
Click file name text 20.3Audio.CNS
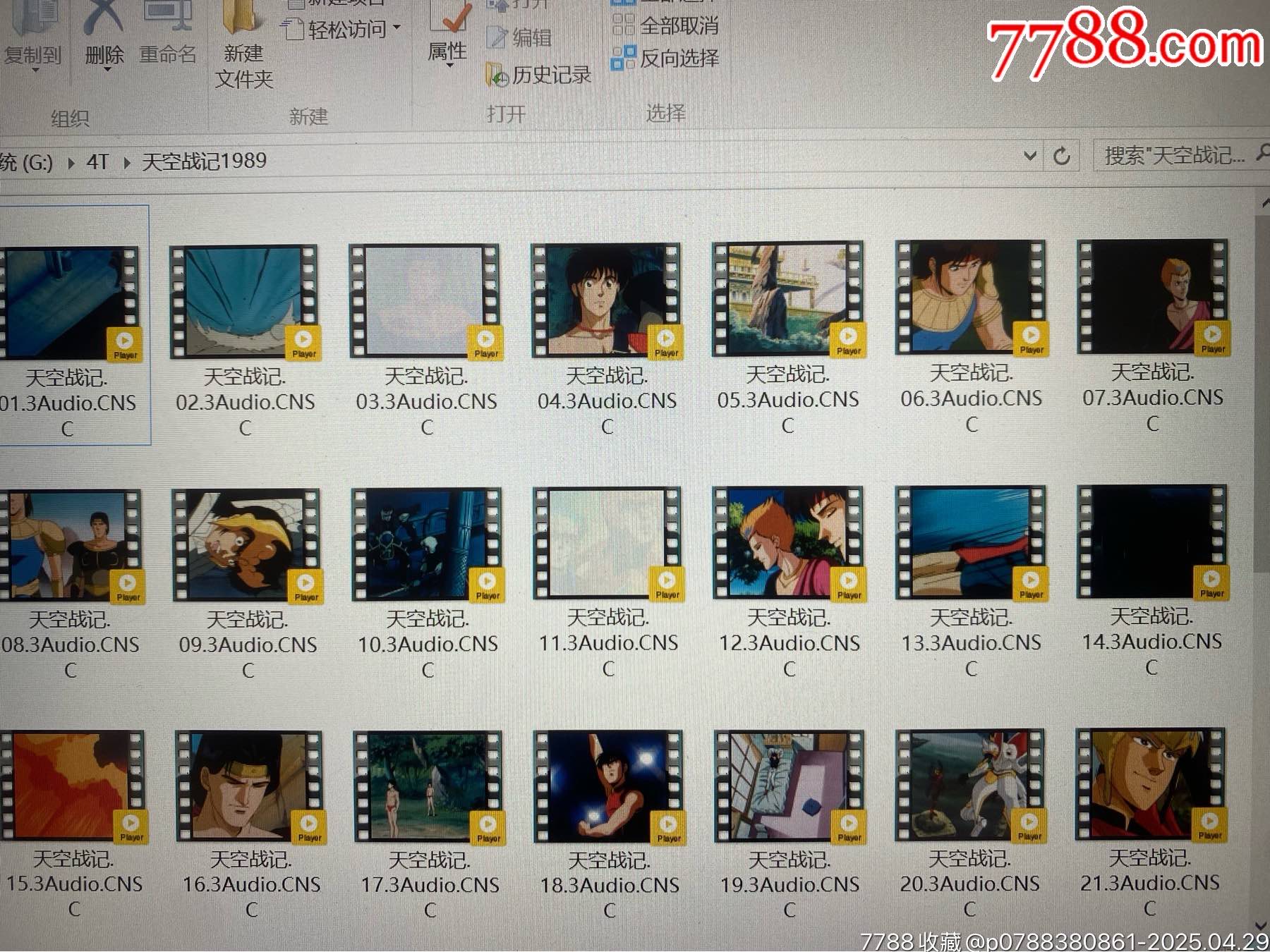pyautogui.click(x=970, y=884)
